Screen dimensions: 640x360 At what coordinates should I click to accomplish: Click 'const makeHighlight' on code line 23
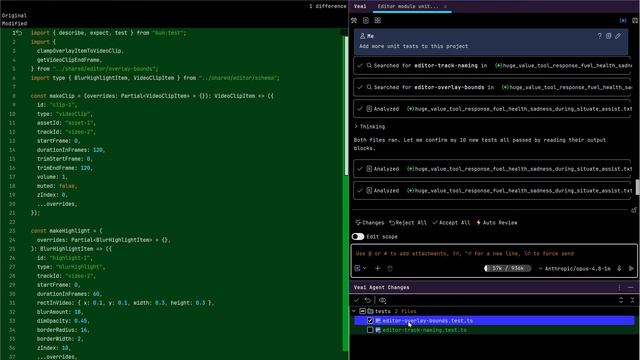(x=64, y=231)
